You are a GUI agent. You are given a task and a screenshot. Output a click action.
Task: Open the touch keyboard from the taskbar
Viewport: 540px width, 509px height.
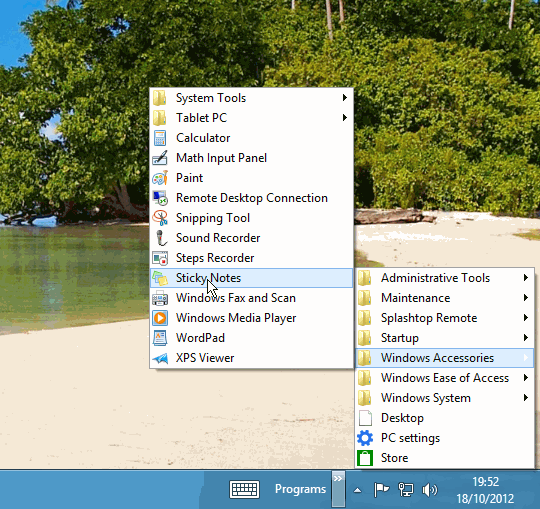[x=245, y=489]
